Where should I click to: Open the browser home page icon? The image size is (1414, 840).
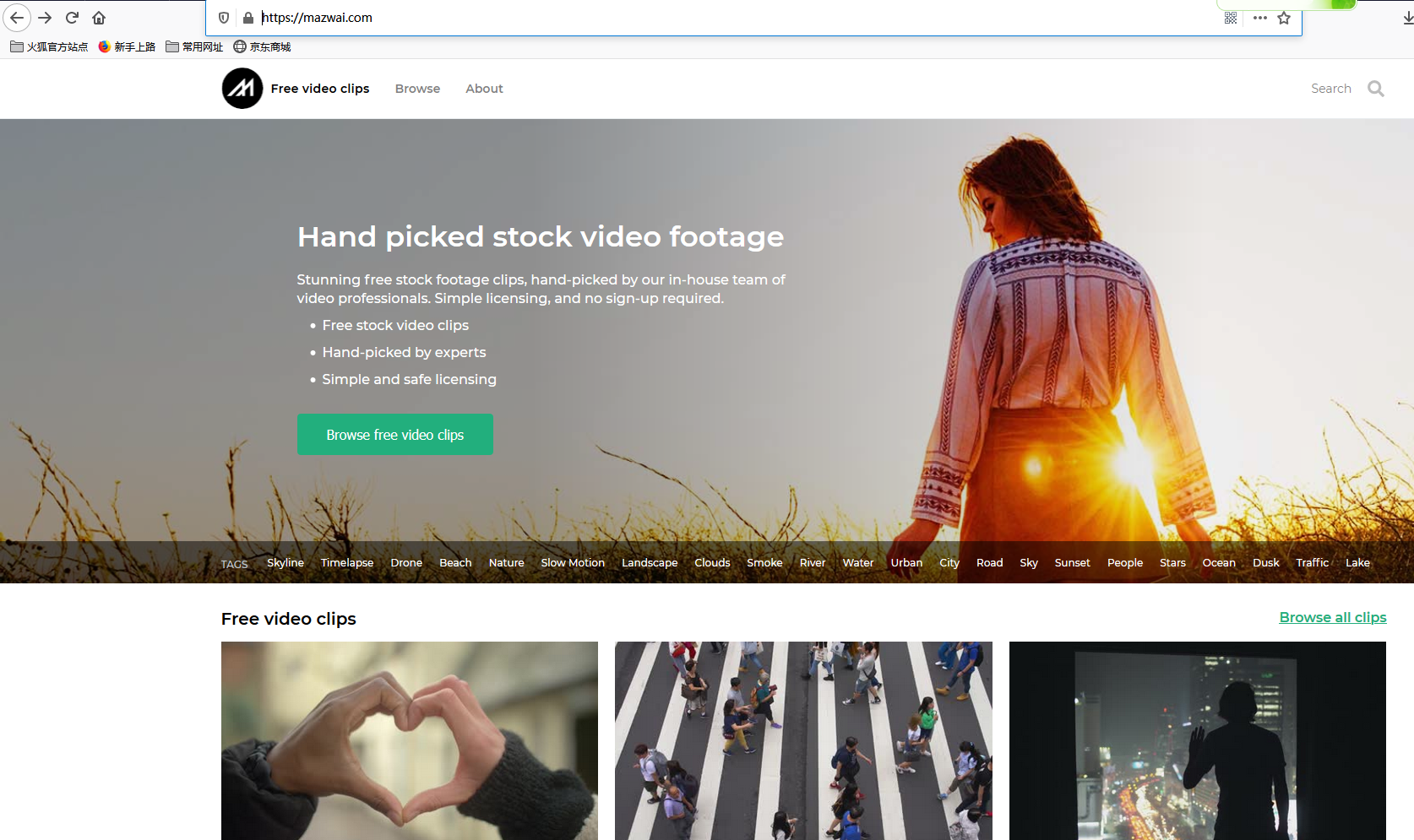click(99, 17)
